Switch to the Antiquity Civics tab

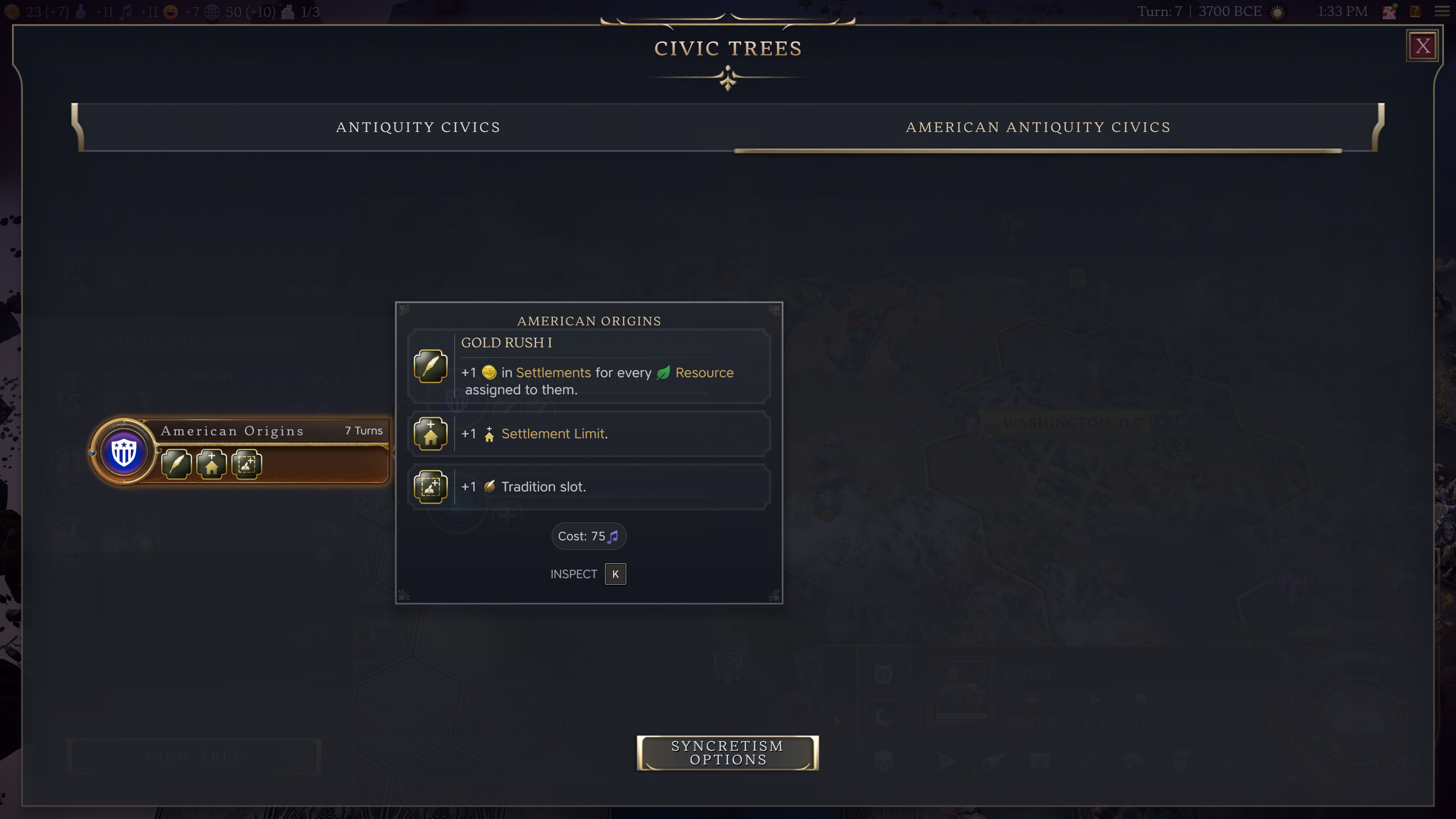click(x=418, y=127)
